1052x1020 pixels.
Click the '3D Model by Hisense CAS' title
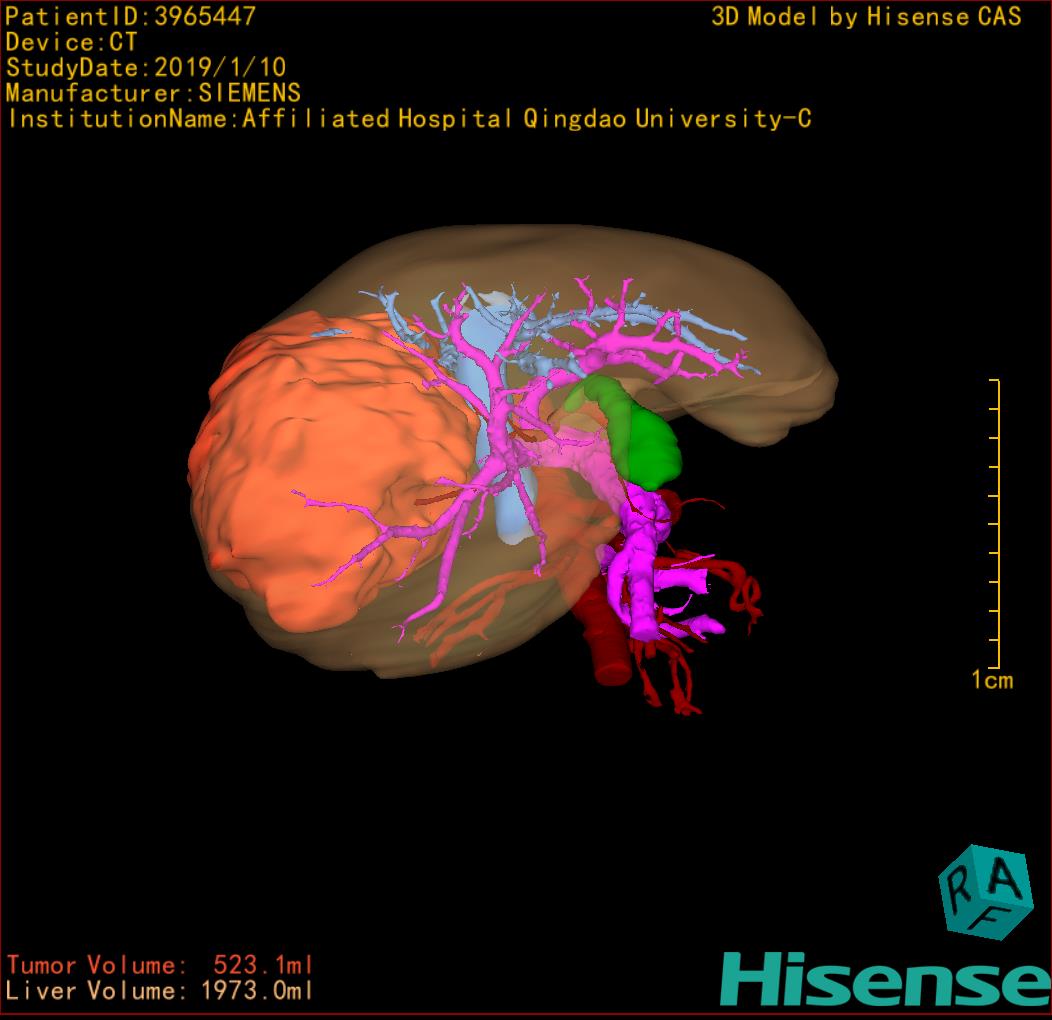(866, 17)
